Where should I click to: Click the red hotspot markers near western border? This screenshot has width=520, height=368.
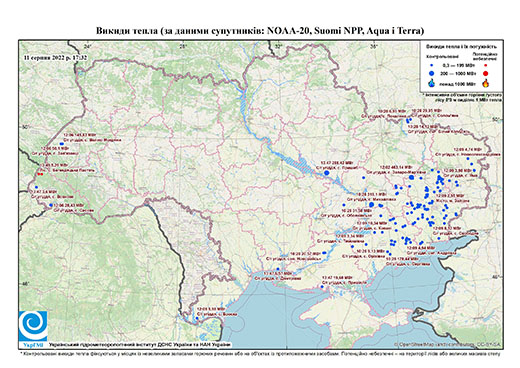pos(40,174)
